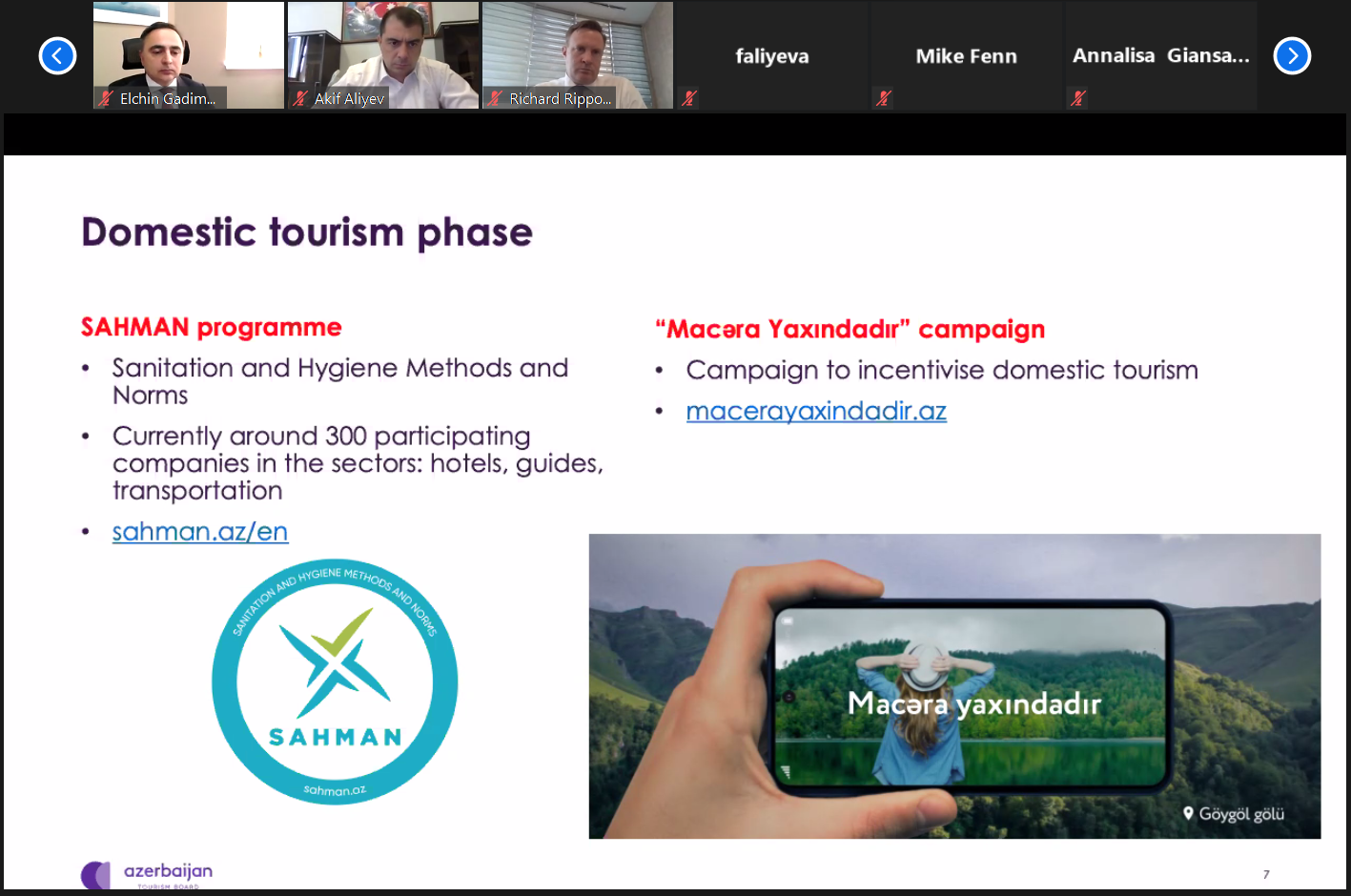This screenshot has width=1351, height=896.
Task: Select Elchin Gadim's video thumbnail
Action: pyautogui.click(x=189, y=55)
